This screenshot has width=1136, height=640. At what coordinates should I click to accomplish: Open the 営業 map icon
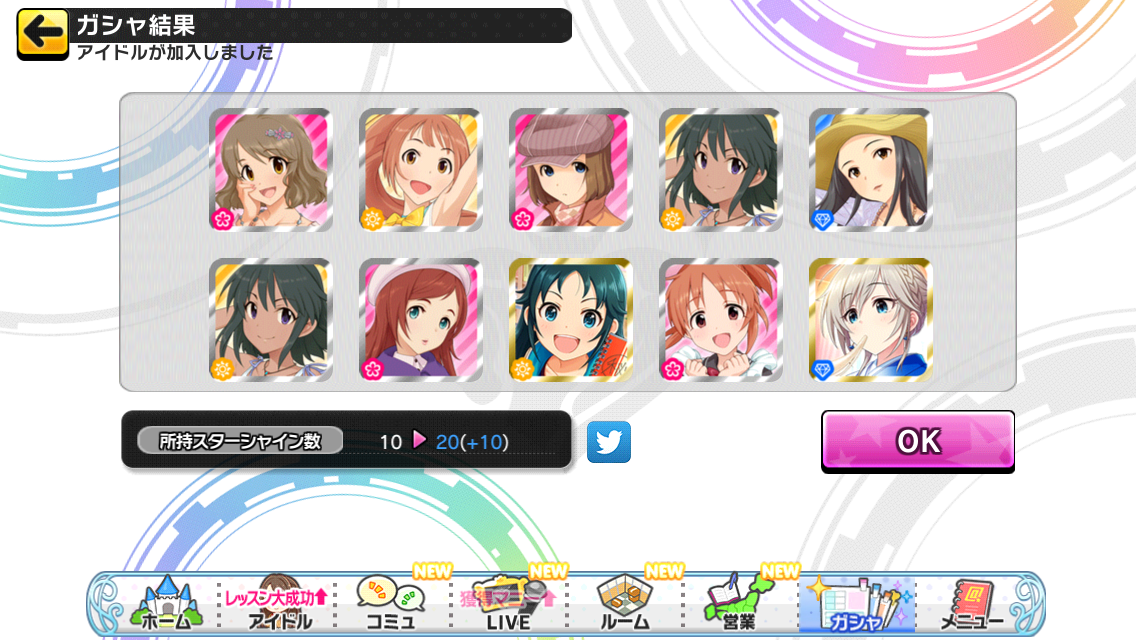click(x=739, y=603)
